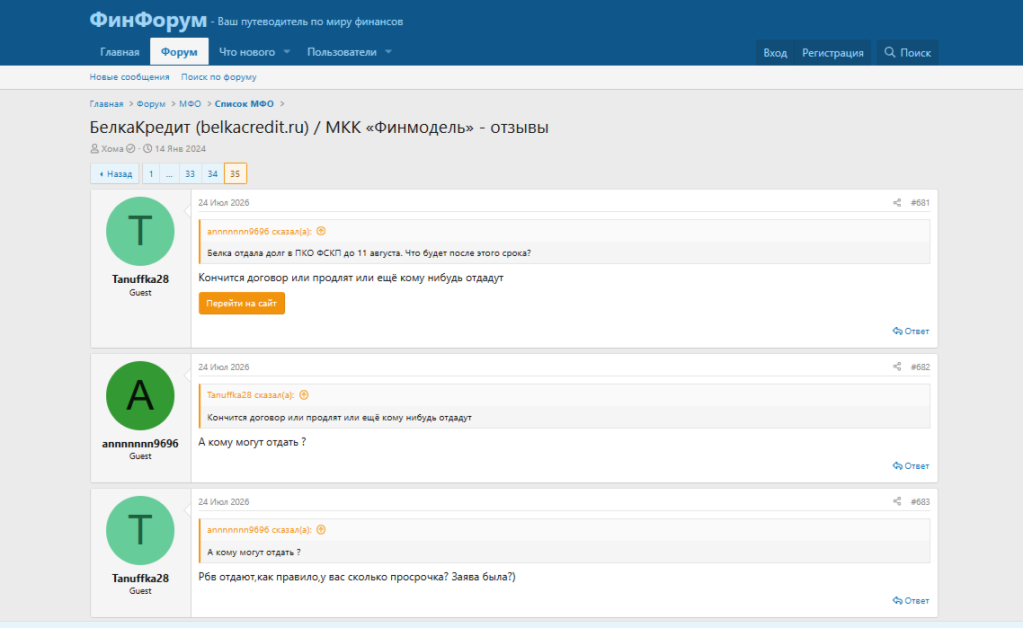This screenshot has height=628, width=1023.
Task: Click the pagination ellipsis button
Action: click(169, 173)
